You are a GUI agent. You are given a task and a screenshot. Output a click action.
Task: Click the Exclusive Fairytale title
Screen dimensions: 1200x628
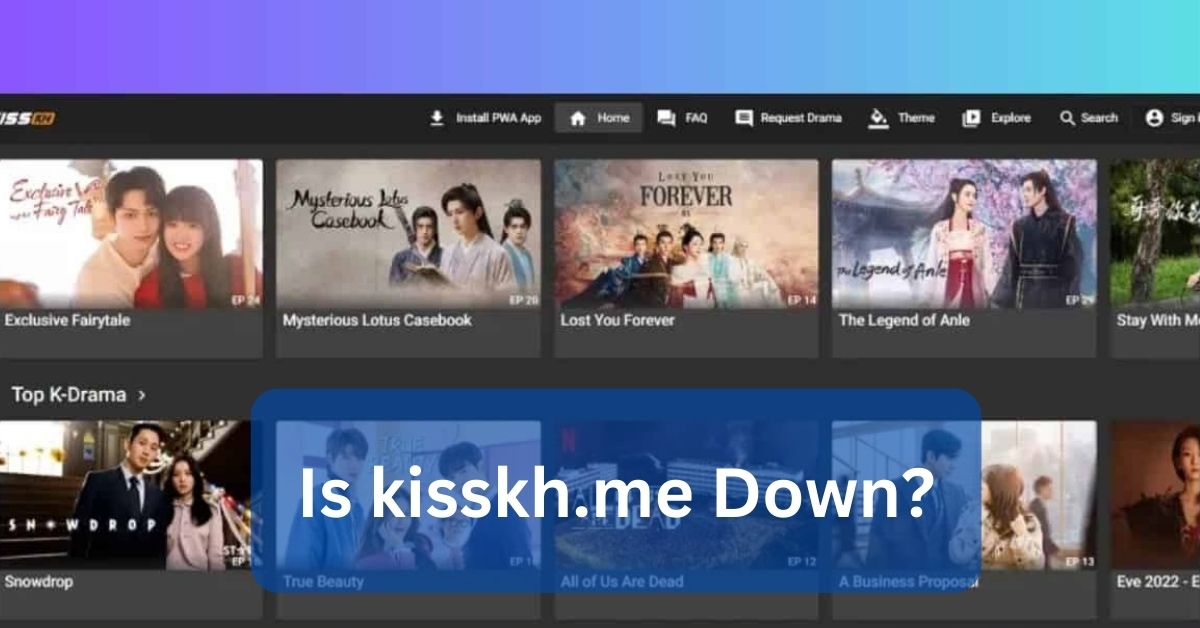(67, 321)
